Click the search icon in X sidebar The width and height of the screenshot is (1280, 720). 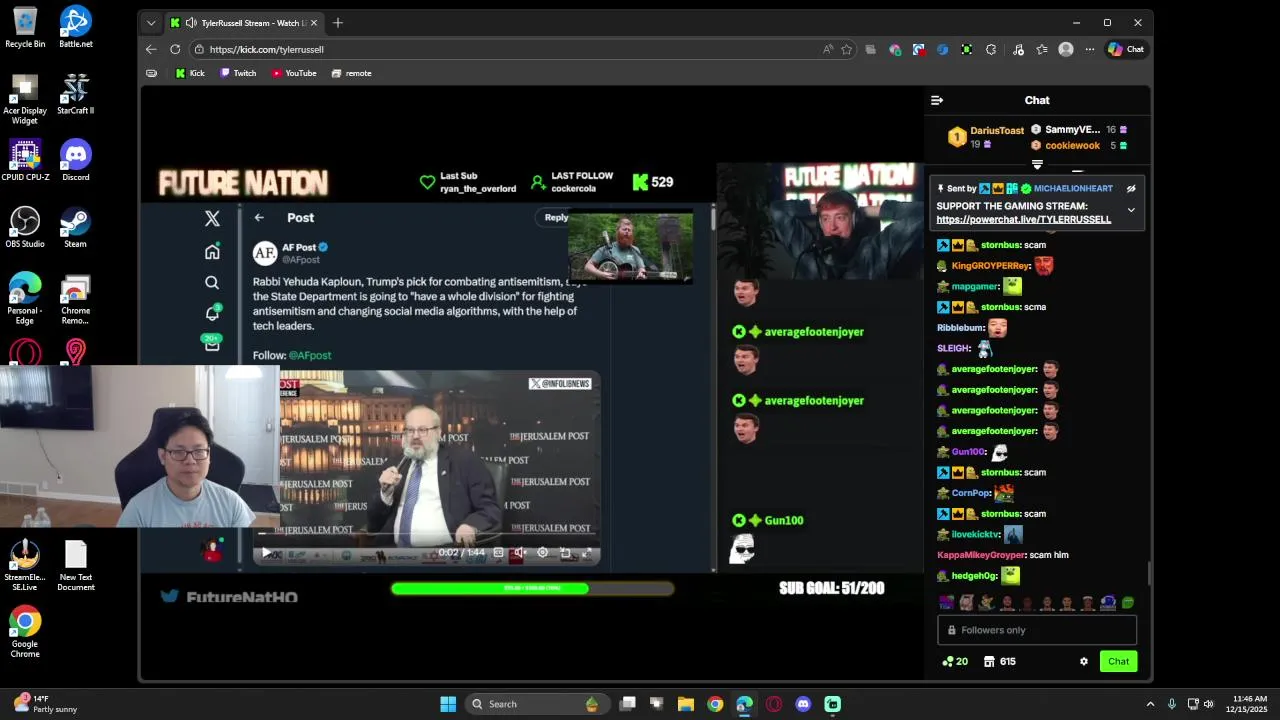(x=212, y=283)
